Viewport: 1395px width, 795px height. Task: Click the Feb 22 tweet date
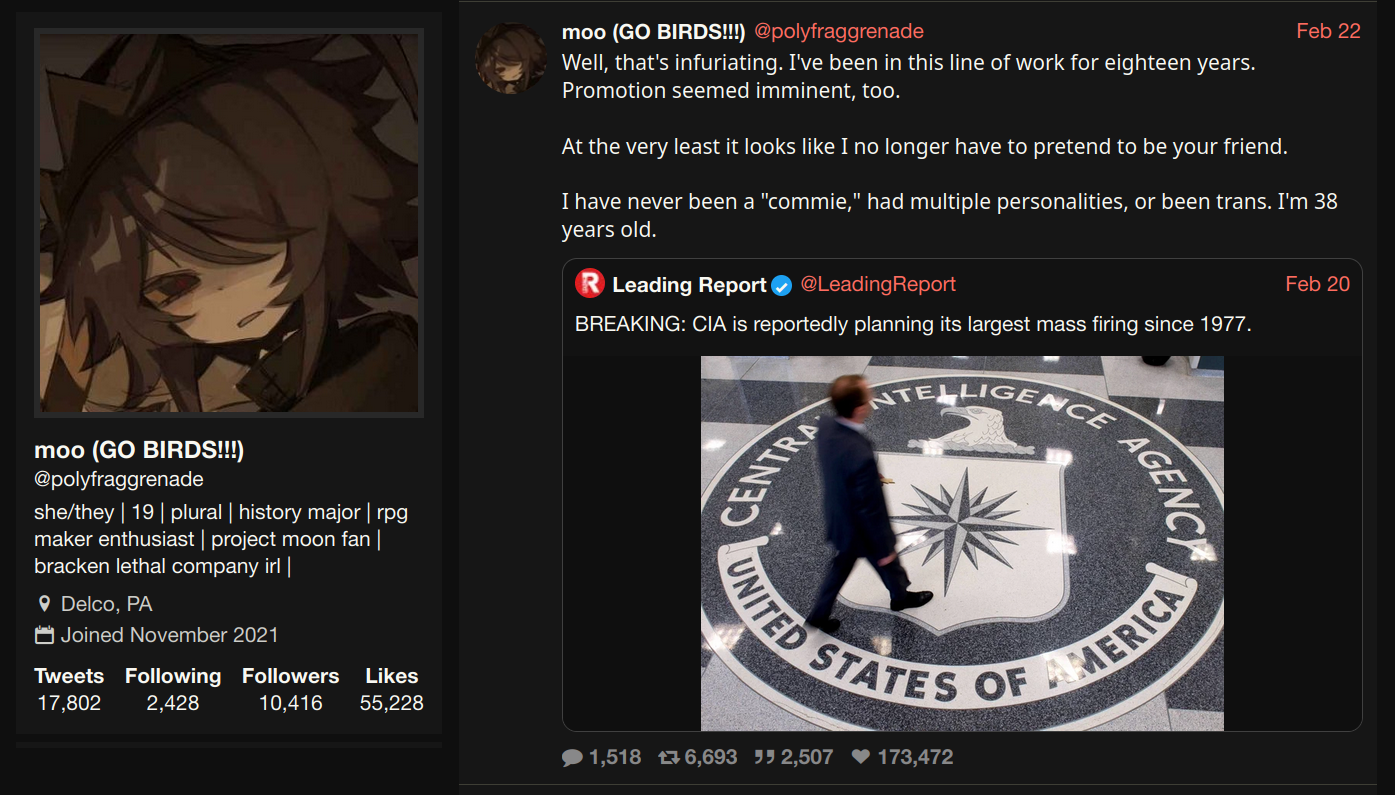[x=1328, y=31]
